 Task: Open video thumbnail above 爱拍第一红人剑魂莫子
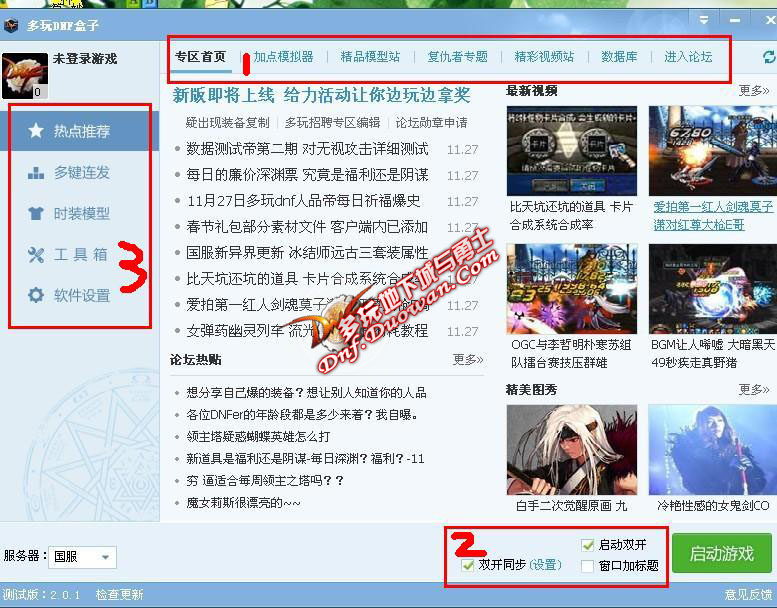[x=713, y=151]
